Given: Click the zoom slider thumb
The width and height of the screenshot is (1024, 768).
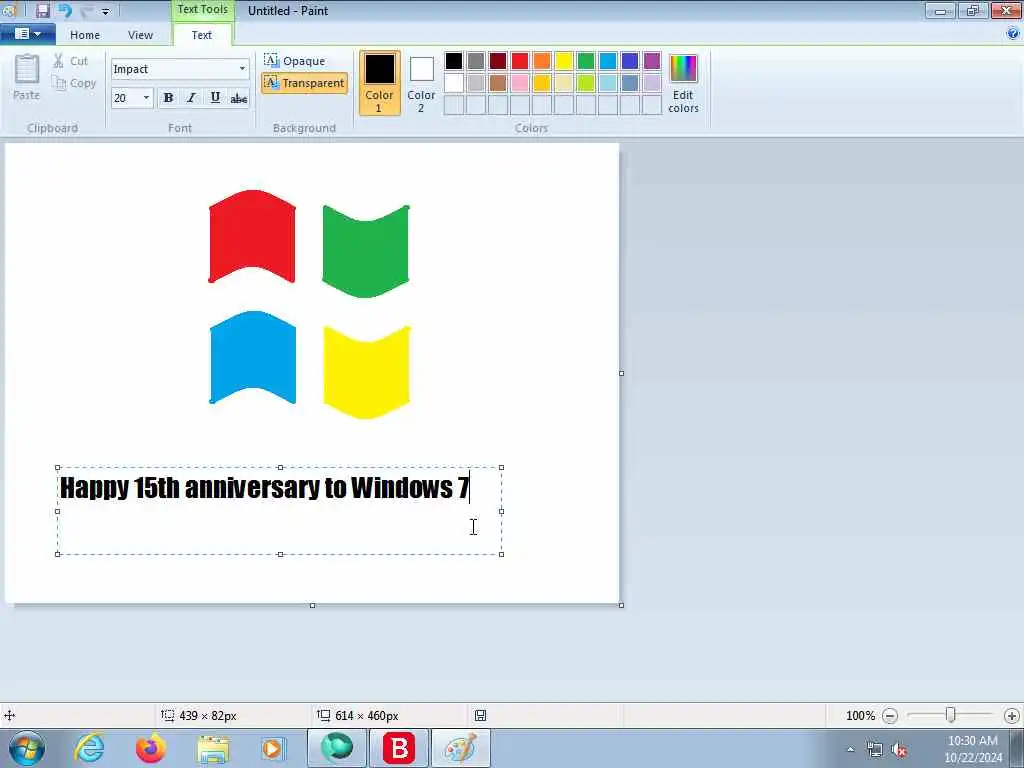Looking at the screenshot, I should 951,715.
